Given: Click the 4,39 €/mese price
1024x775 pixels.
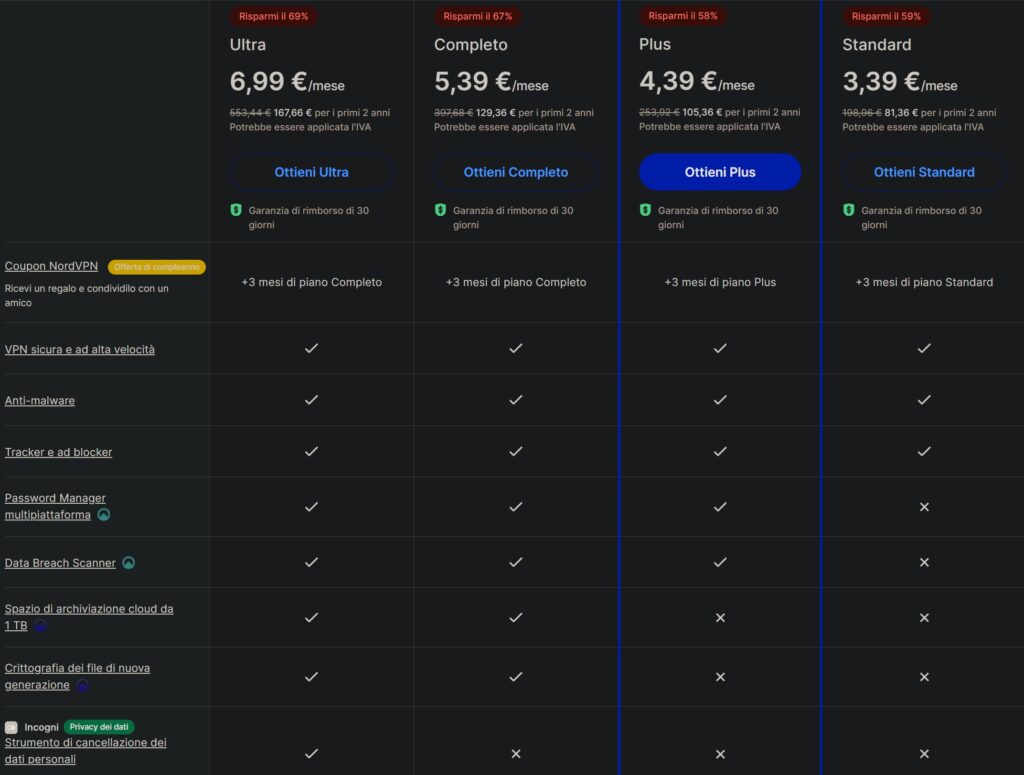Looking at the screenshot, I should 697,82.
